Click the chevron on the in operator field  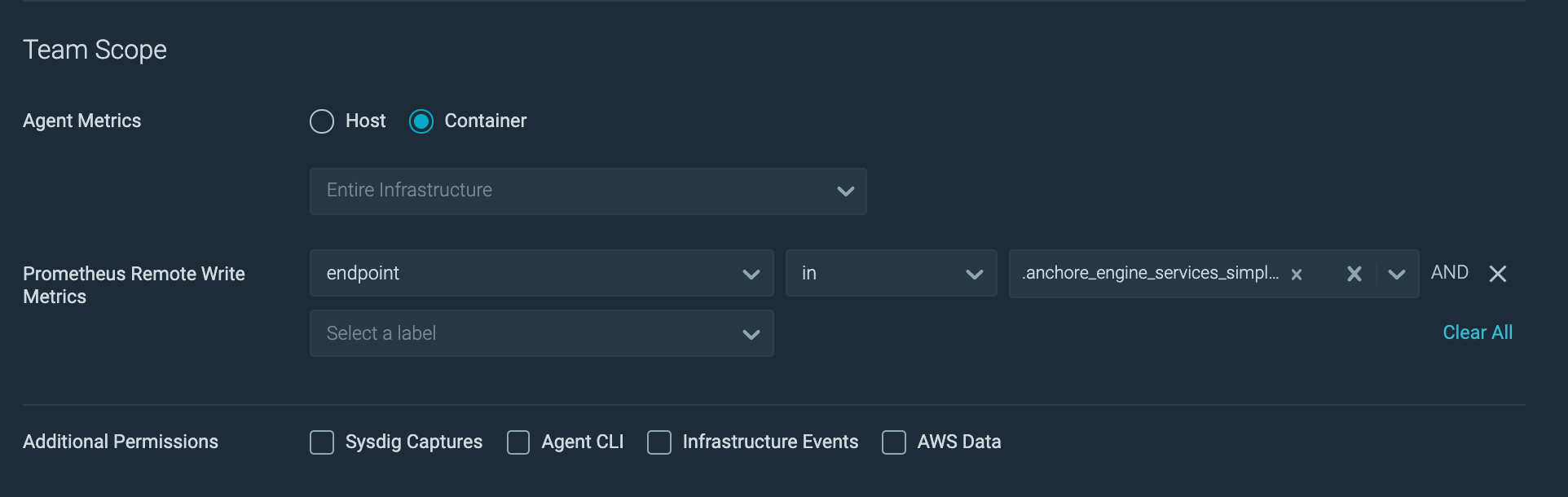975,274
